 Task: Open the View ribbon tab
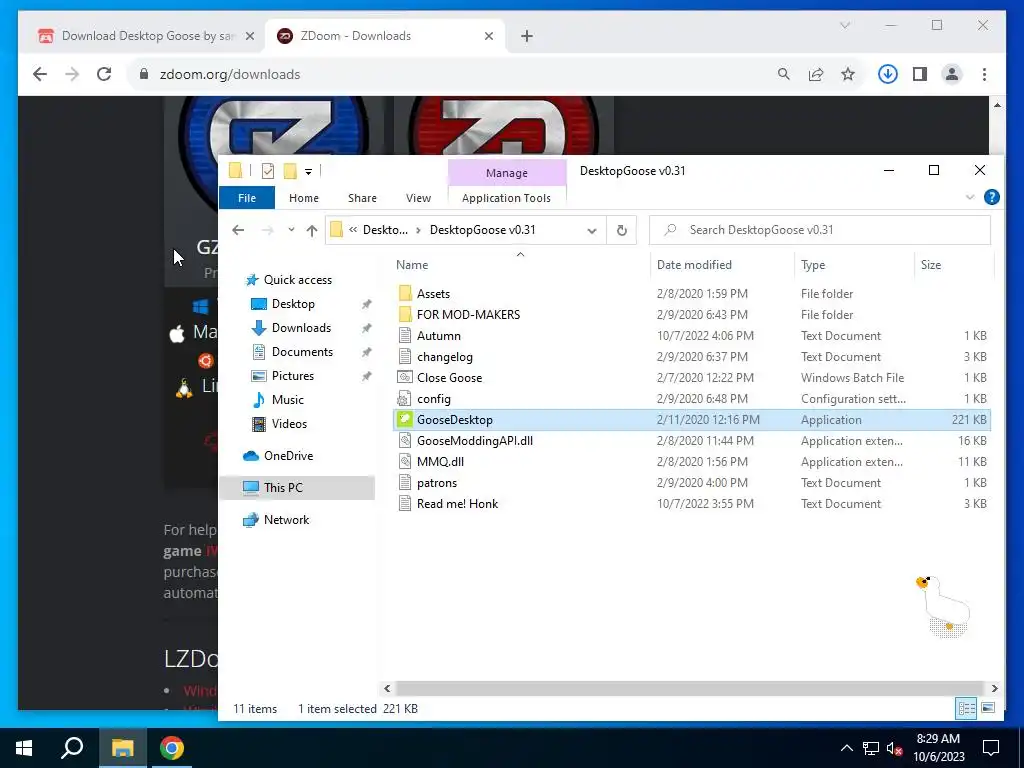tap(419, 198)
